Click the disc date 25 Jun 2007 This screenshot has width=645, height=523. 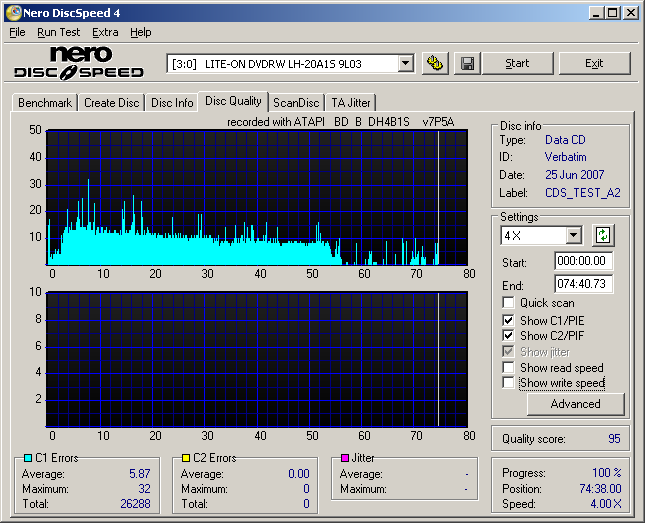[x=575, y=175]
